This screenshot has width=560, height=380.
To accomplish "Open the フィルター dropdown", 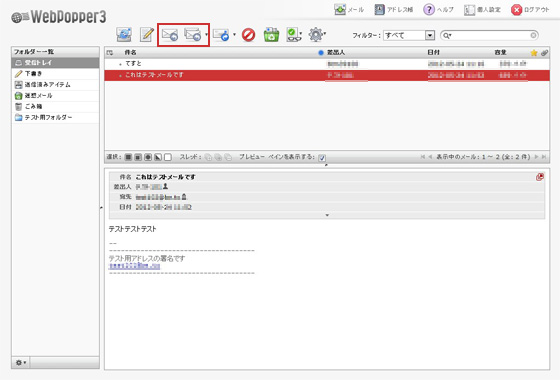I will coord(409,35).
